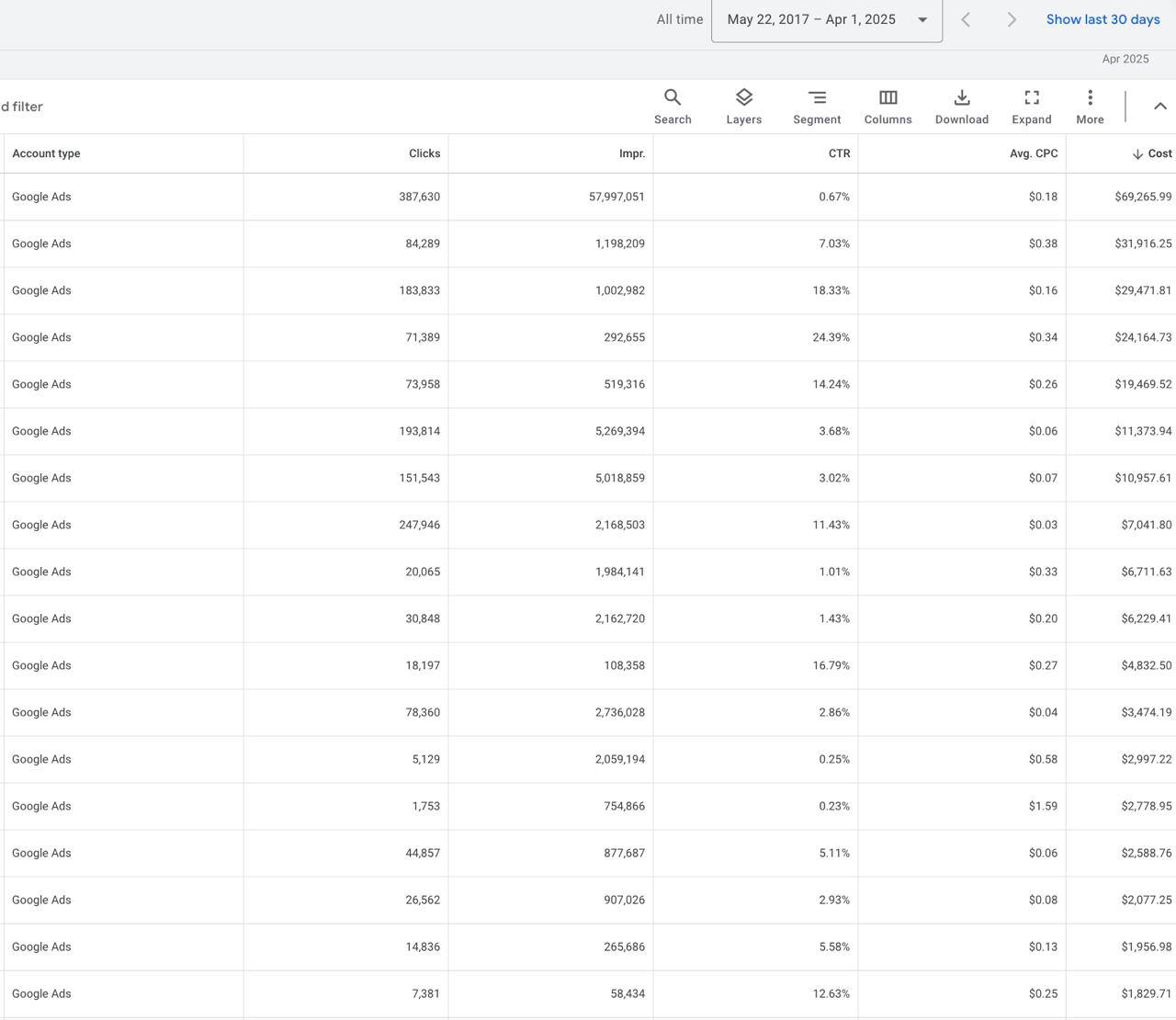Sort by Impr. column header
The height and width of the screenshot is (1020, 1176).
point(632,153)
